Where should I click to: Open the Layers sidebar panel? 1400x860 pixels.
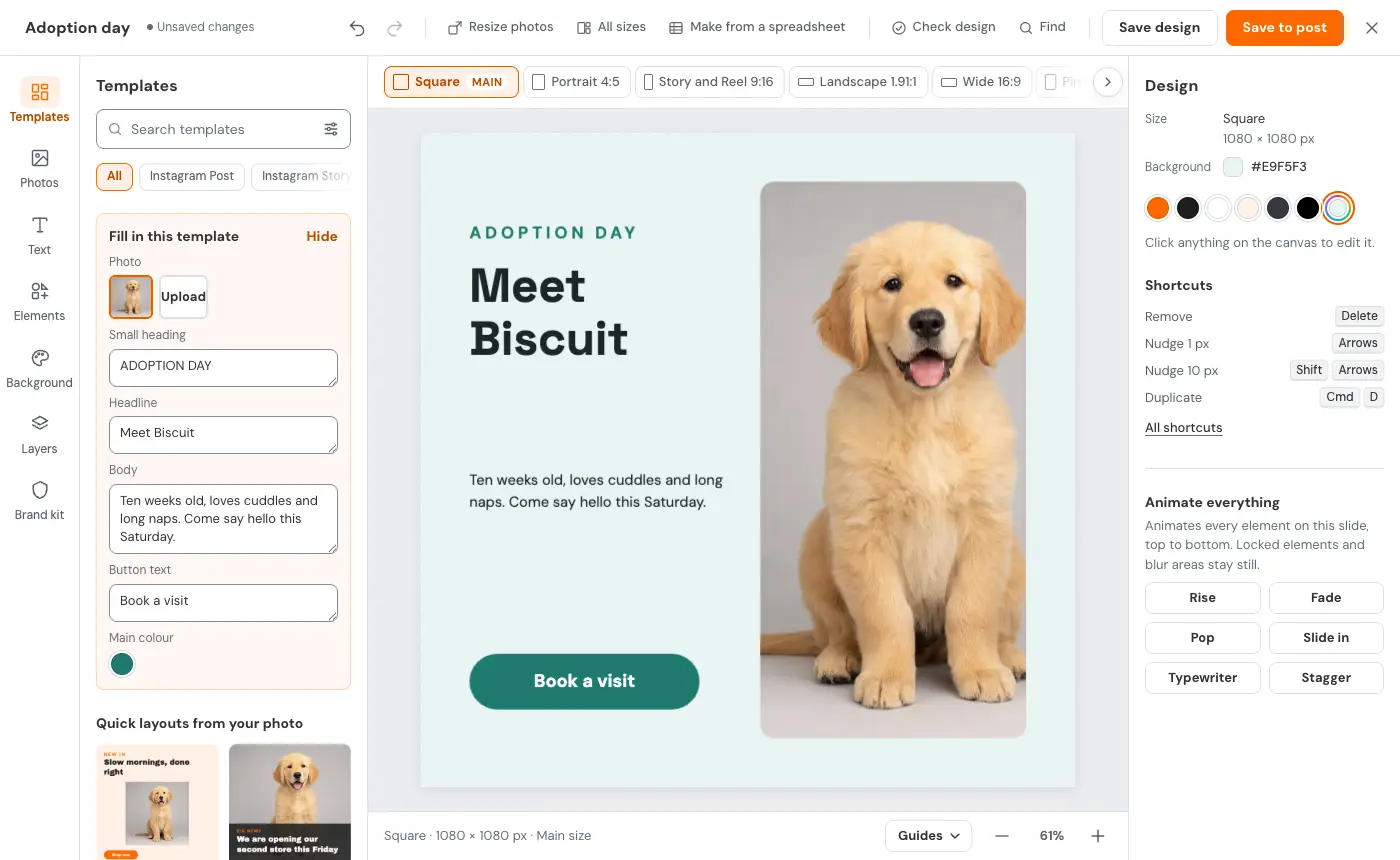[39, 434]
